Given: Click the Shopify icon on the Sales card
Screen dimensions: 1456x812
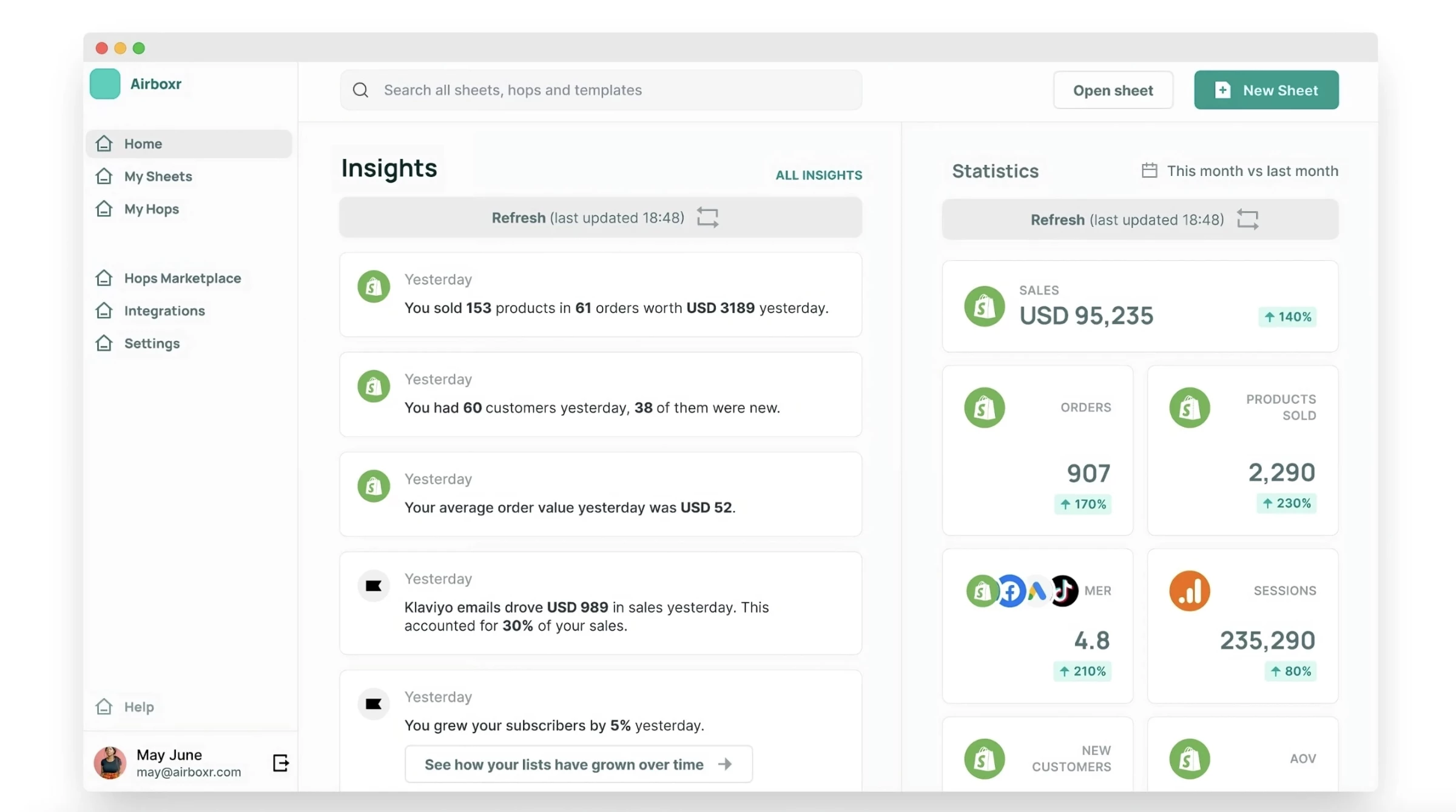Looking at the screenshot, I should [984, 306].
